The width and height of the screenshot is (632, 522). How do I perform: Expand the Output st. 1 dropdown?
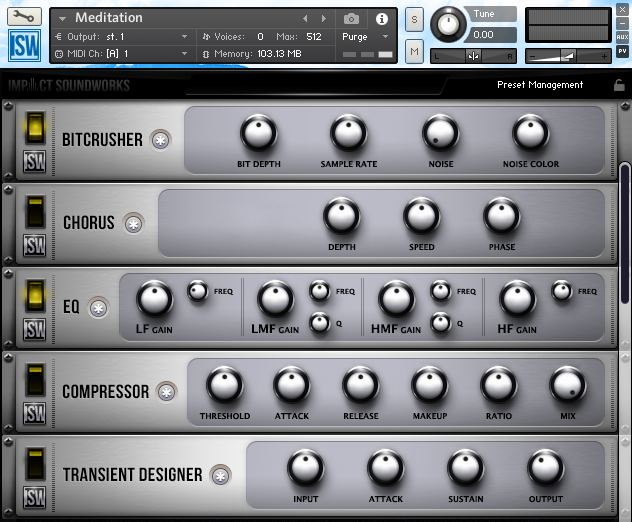(x=185, y=36)
